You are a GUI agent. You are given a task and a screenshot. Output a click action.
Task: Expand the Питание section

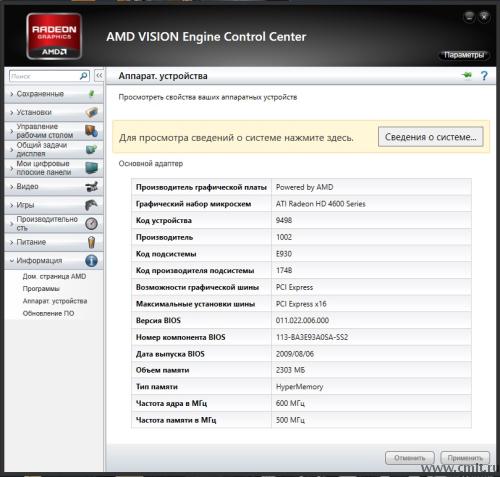pyautogui.click(x=54, y=242)
